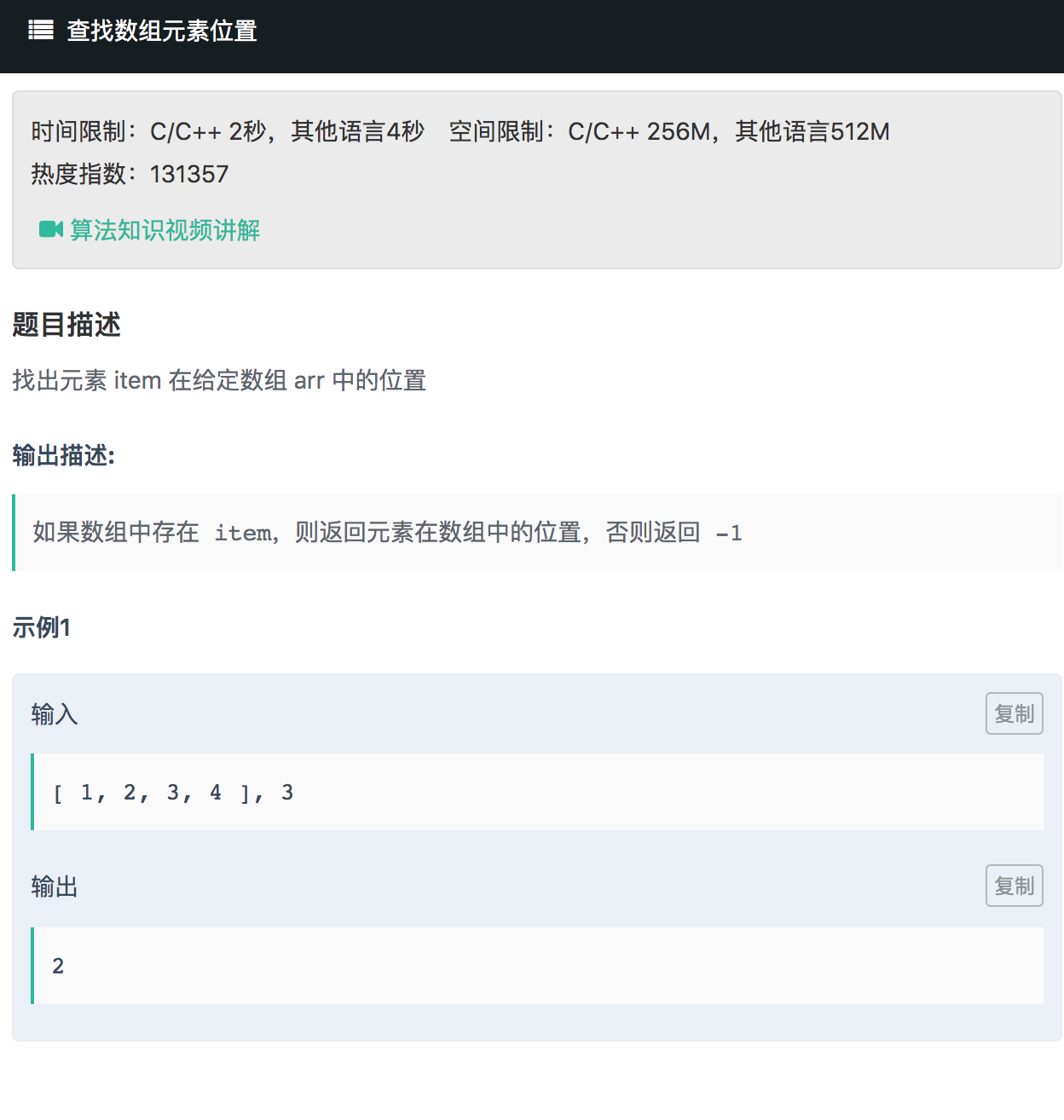Click the sentence 找出元素 item 在给定数组 arr 中的位置
Image resolution: width=1064 pixels, height=1120 pixels.
pyautogui.click(x=219, y=380)
